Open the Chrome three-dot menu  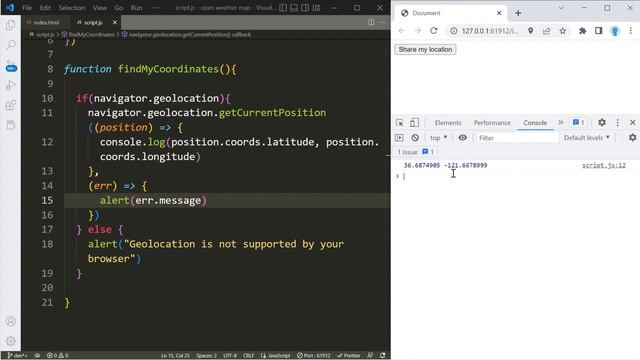630,31
